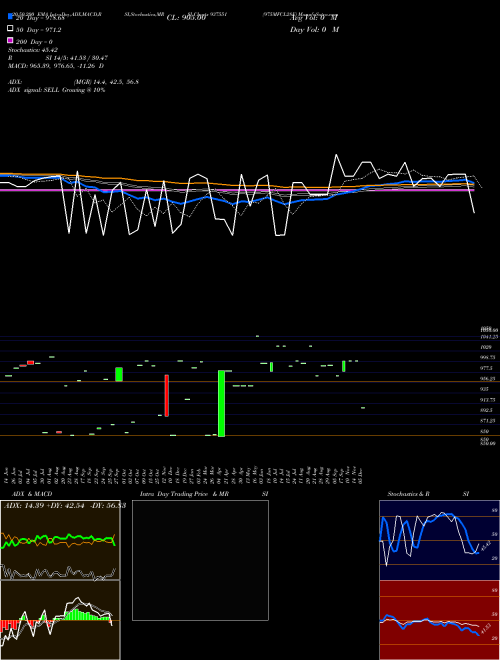Click the 1020 price axis label
500x660 pixels.
(x=486, y=347)
